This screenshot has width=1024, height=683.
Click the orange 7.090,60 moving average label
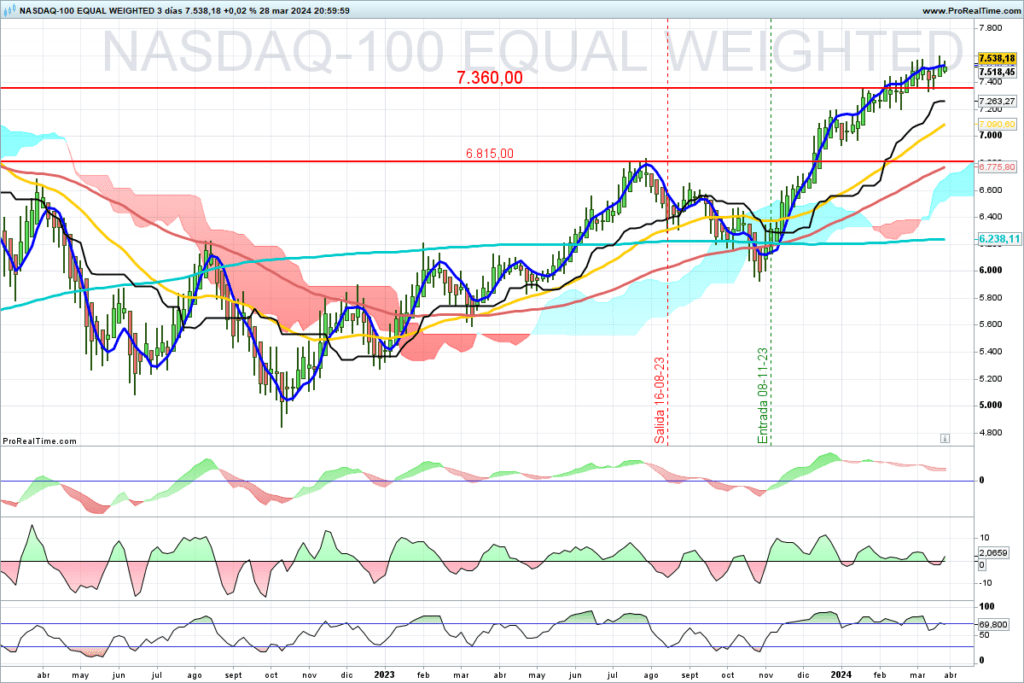tap(997, 124)
